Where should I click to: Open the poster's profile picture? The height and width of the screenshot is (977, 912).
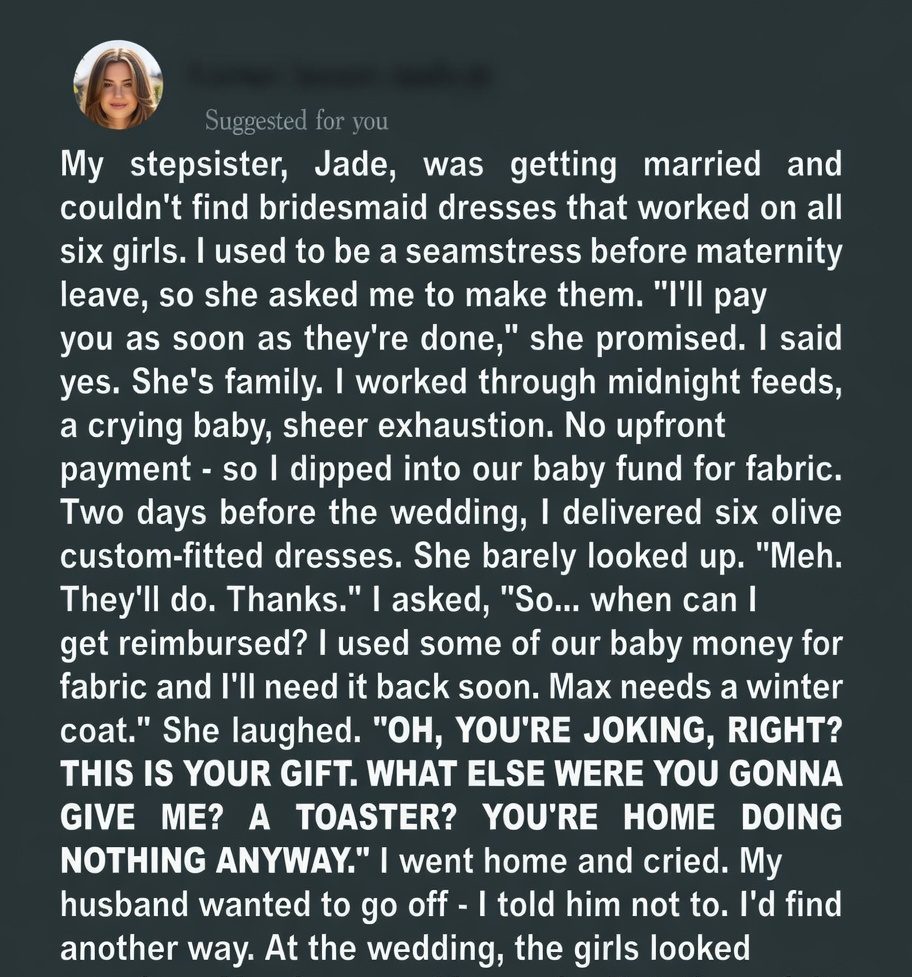point(118,85)
